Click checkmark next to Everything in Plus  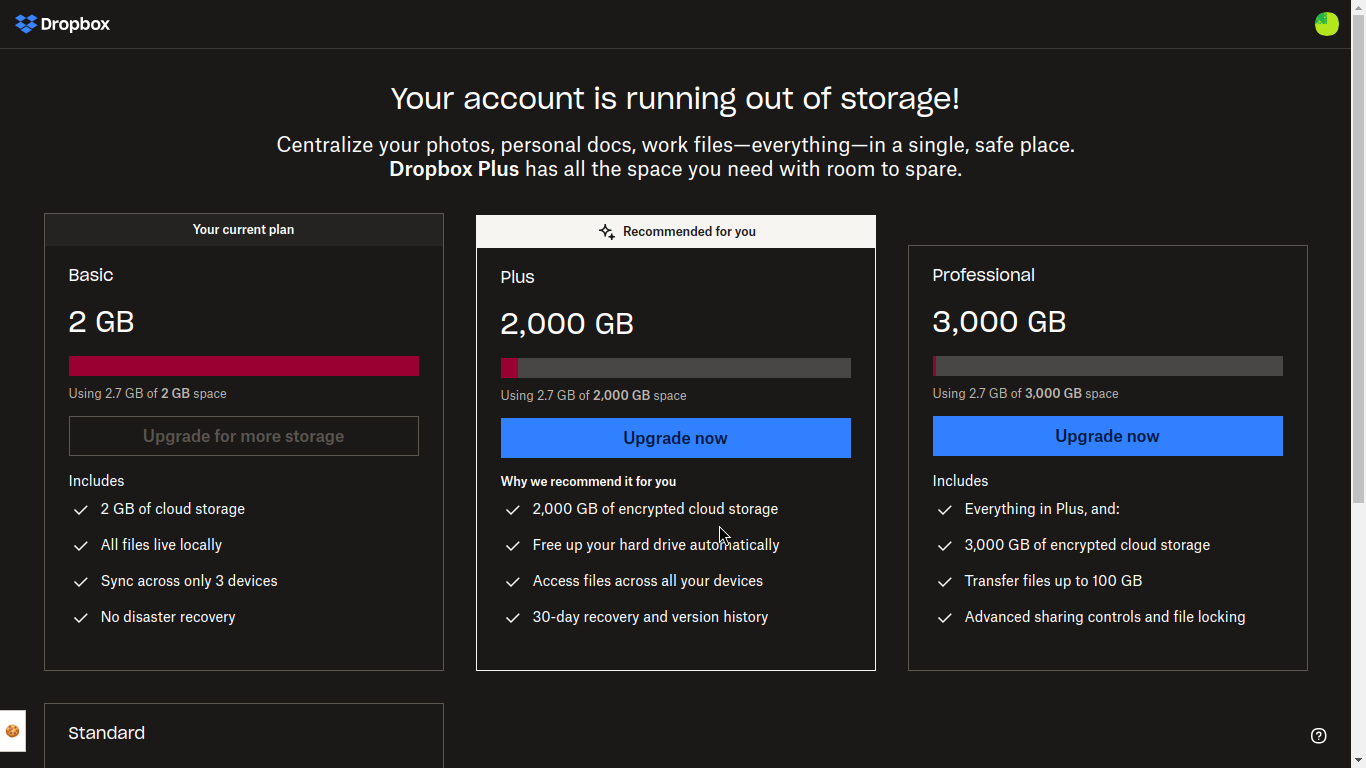[945, 510]
